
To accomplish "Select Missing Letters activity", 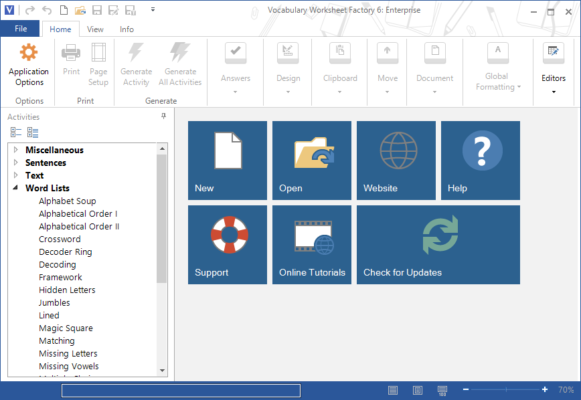I will (x=68, y=353).
